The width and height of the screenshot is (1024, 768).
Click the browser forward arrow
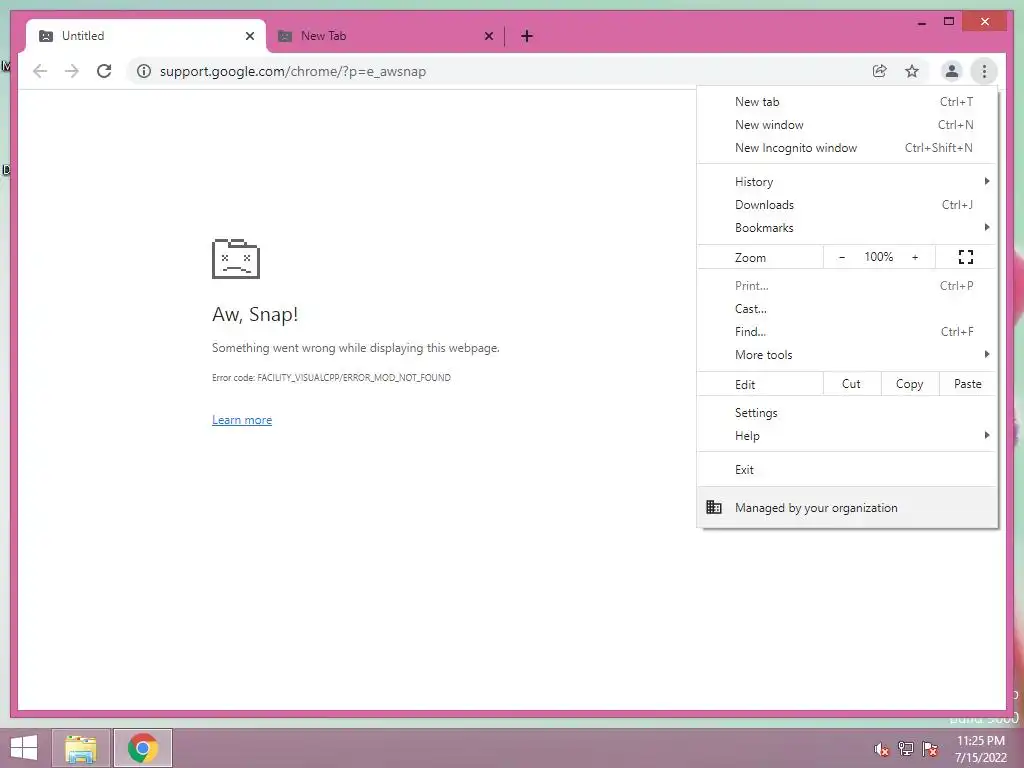[72, 71]
